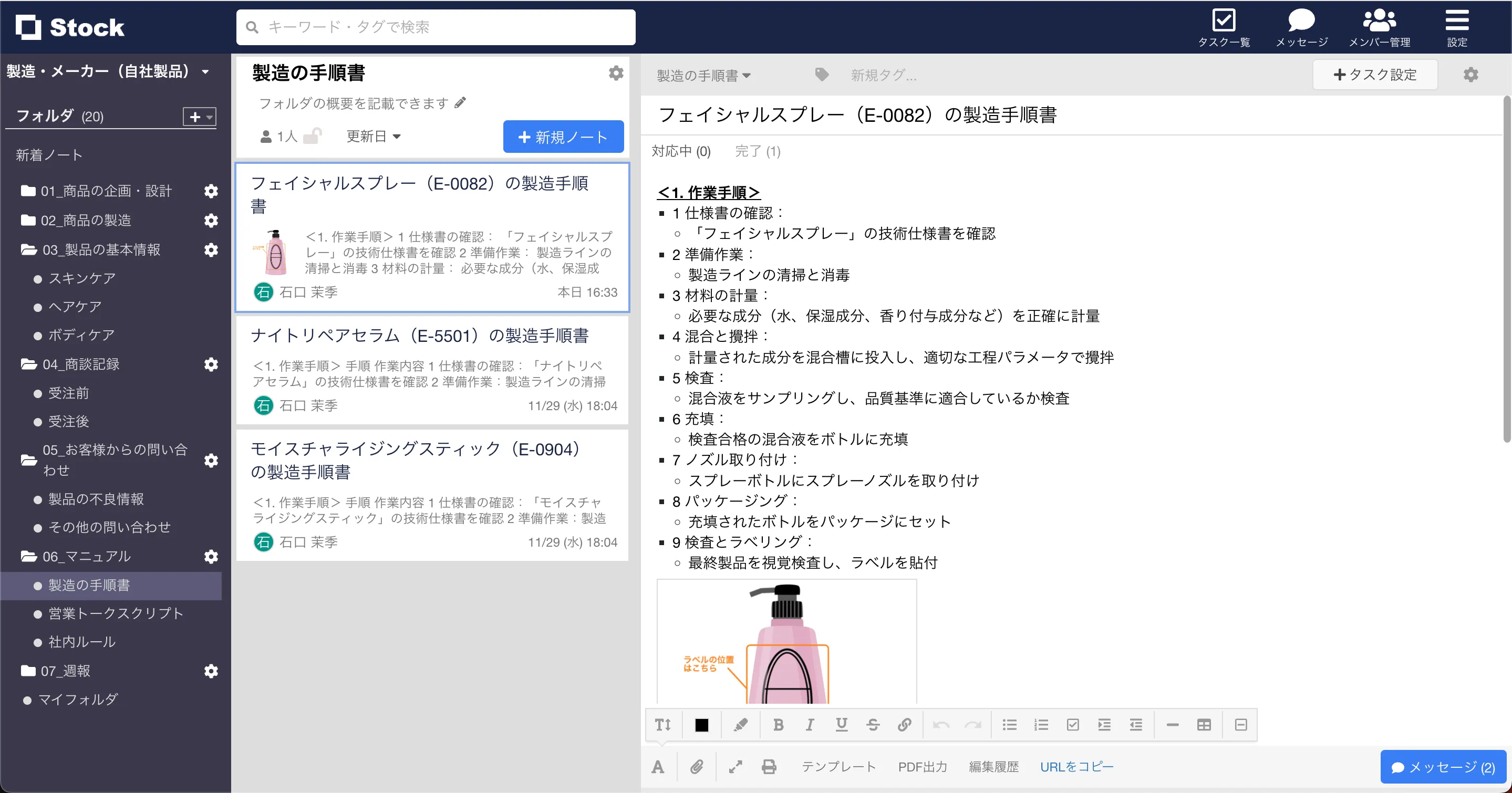Attach a file with the paperclip icon
Viewport: 1512px width, 793px height.
coord(697,766)
